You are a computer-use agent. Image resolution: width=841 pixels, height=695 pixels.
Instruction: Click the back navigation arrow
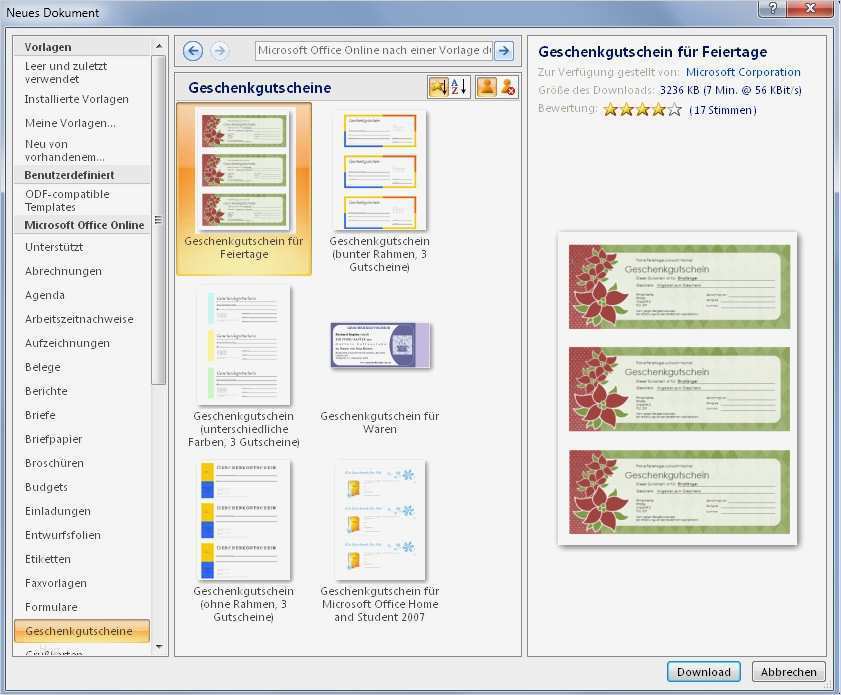[191, 50]
